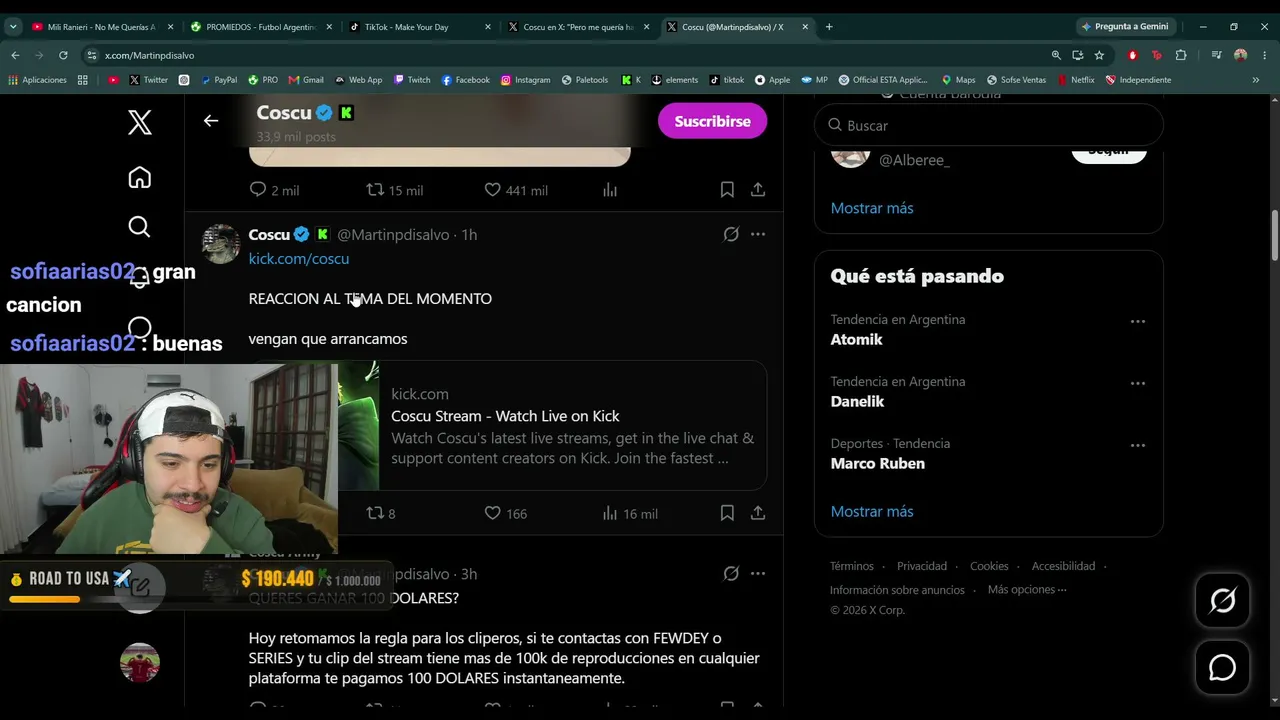
Task: Show hidden bookmarks with the overflow chevron
Action: pos(1256,80)
